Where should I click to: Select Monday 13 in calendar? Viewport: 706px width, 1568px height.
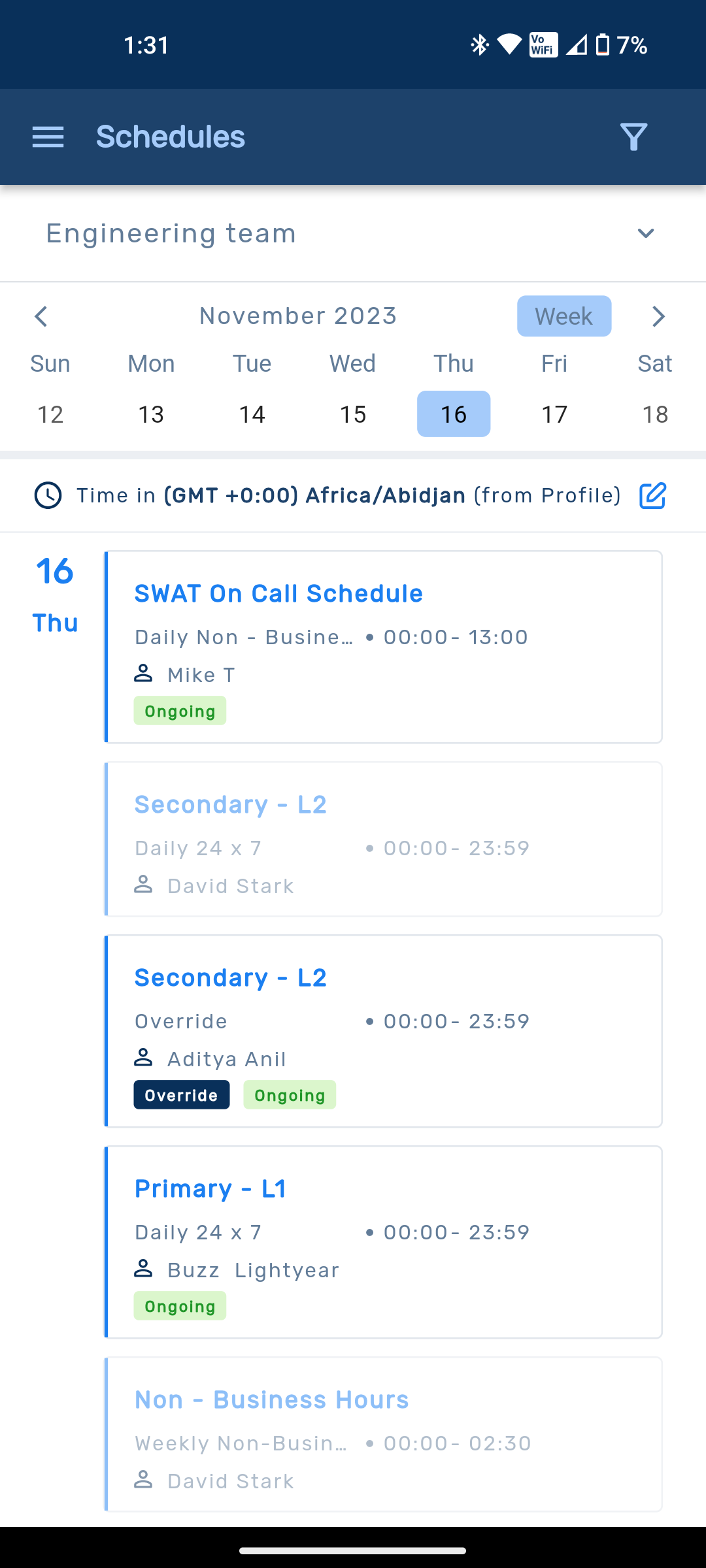151,414
